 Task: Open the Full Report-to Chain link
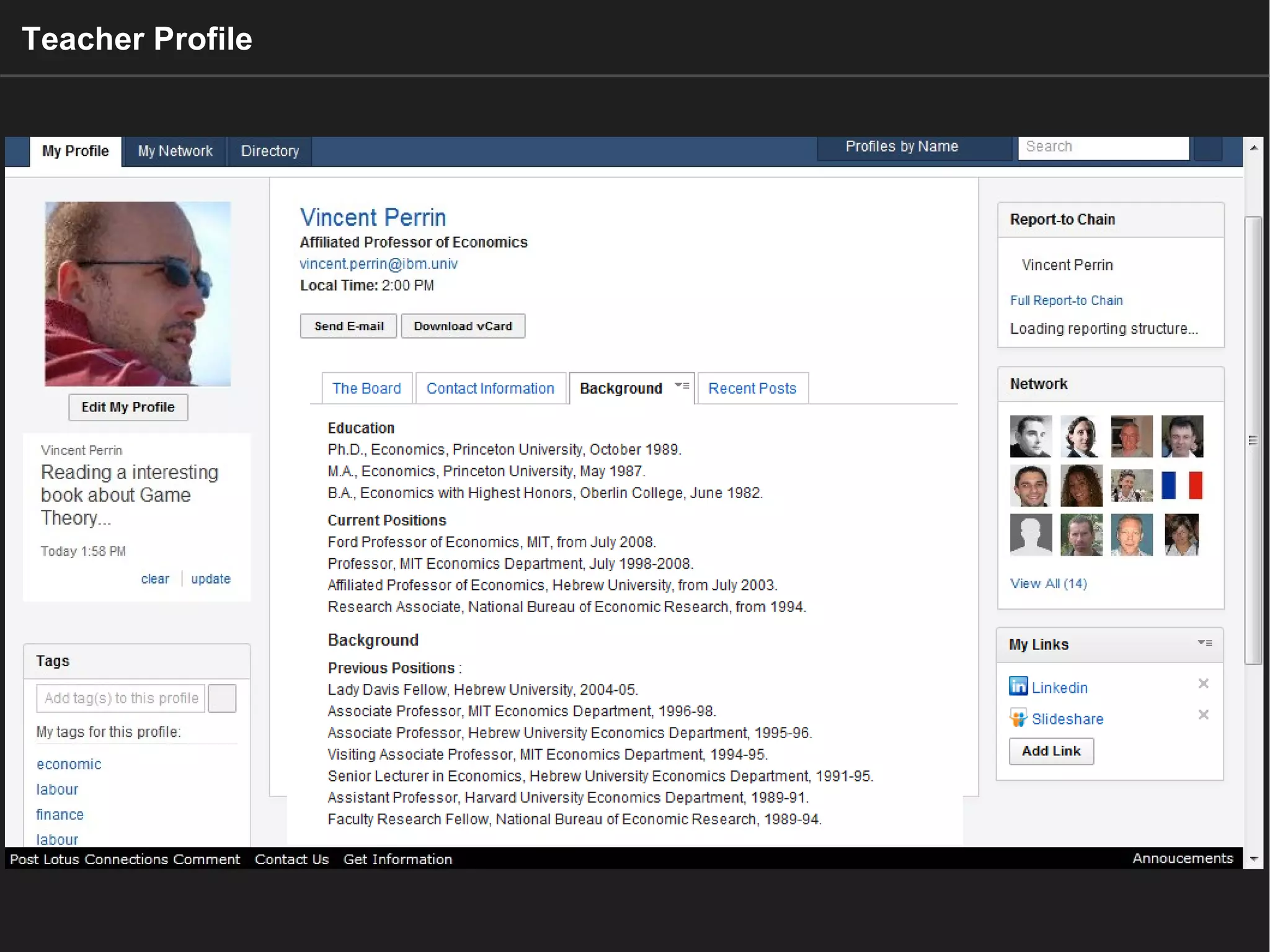[1066, 301]
